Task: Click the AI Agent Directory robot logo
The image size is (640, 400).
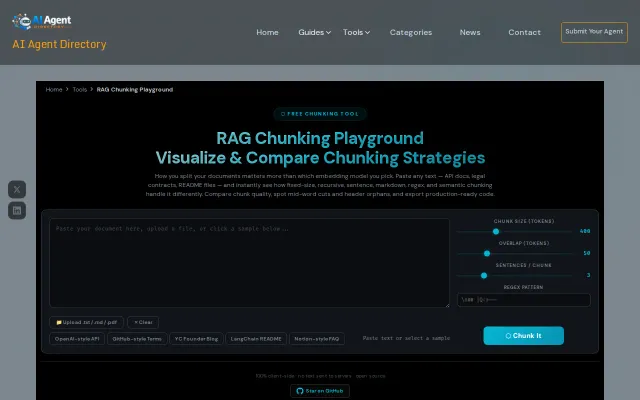Action: click(x=42, y=21)
